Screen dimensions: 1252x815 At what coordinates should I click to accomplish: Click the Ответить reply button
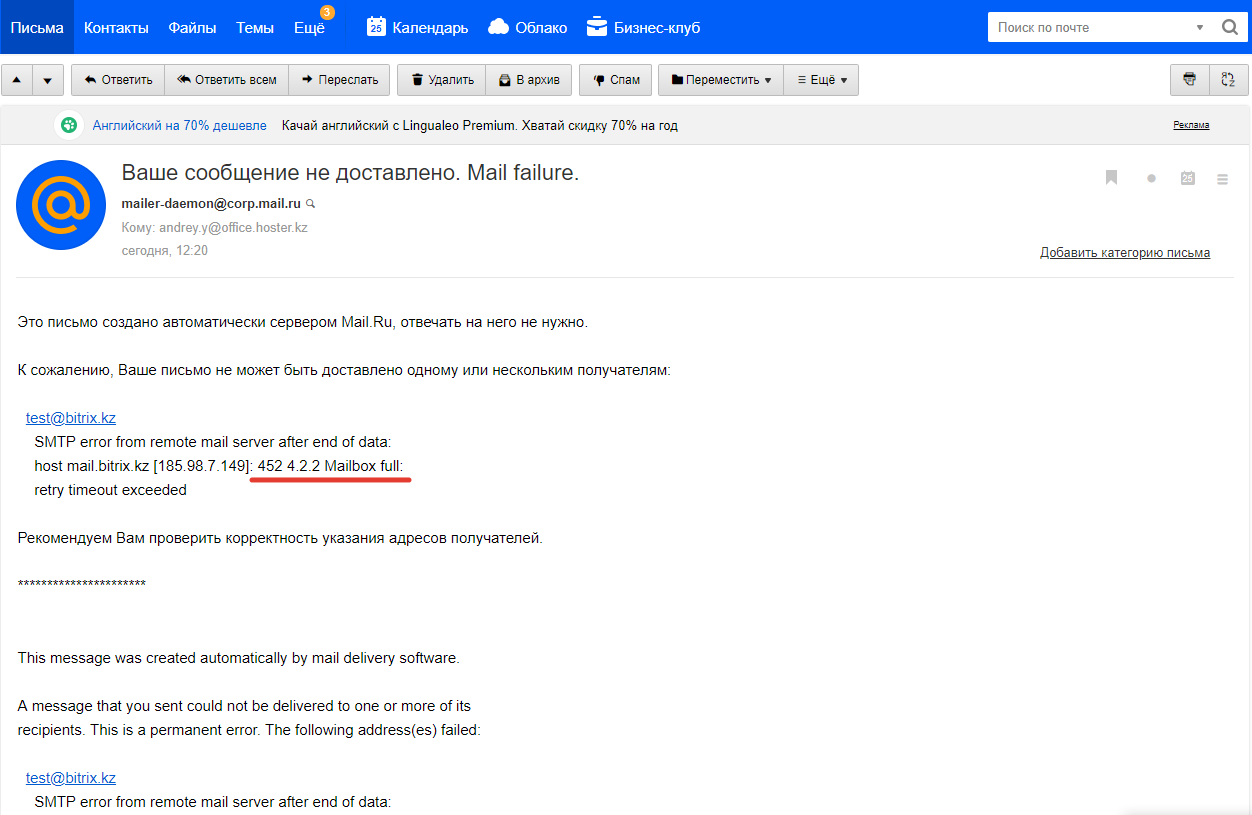pos(118,80)
